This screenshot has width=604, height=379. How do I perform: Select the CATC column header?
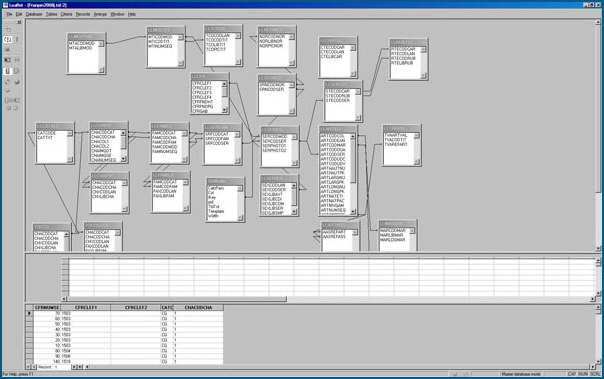pyautogui.click(x=167, y=307)
